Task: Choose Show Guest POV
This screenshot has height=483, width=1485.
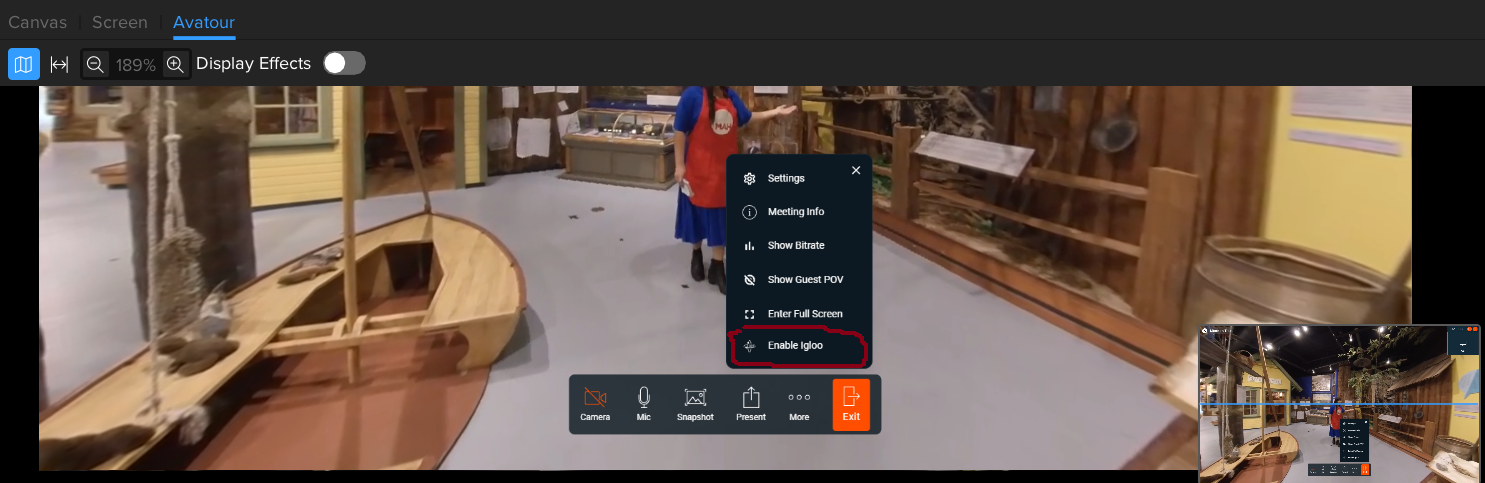Action: pyautogui.click(x=805, y=280)
